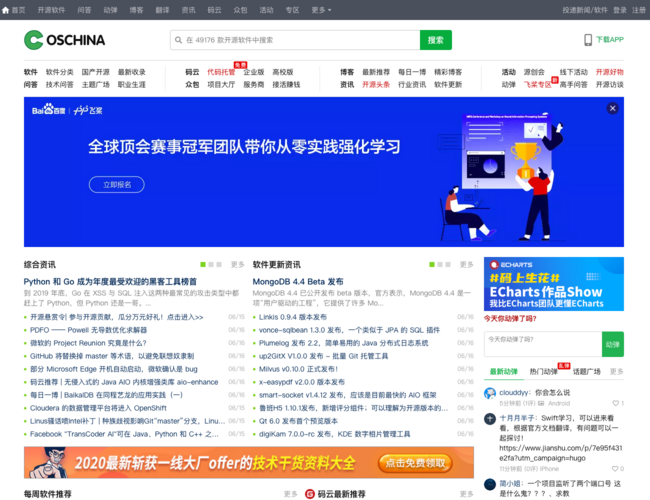This screenshot has height=500, width=650.
Task: Expand 更多 beside 综合资讯 heading
Action: tap(237, 265)
